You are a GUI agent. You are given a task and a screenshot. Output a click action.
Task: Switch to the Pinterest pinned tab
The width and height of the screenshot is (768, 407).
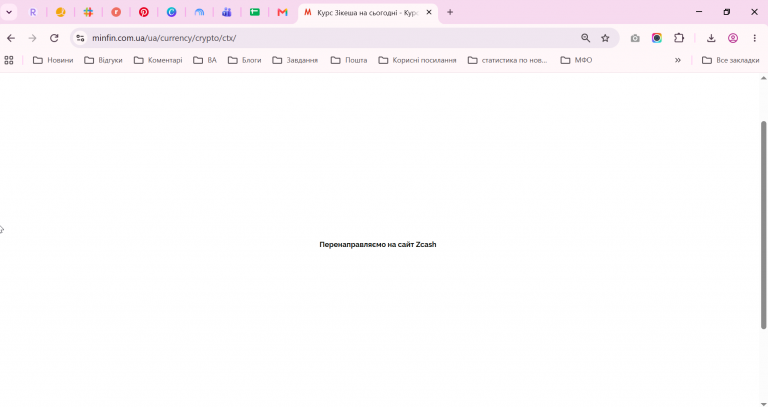pyautogui.click(x=144, y=12)
